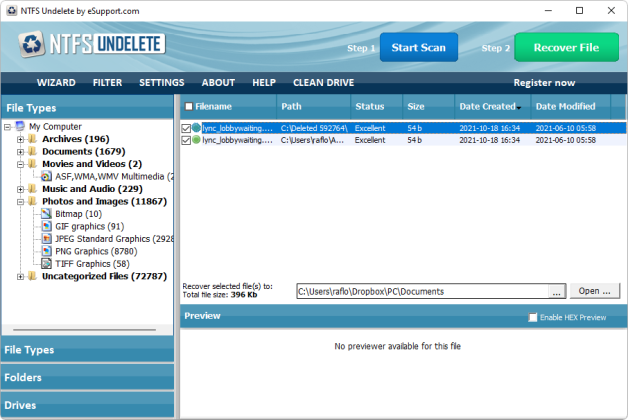Select the Music and Audio (229) tree item
628x420 pixels.
pyautogui.click(x=93, y=189)
